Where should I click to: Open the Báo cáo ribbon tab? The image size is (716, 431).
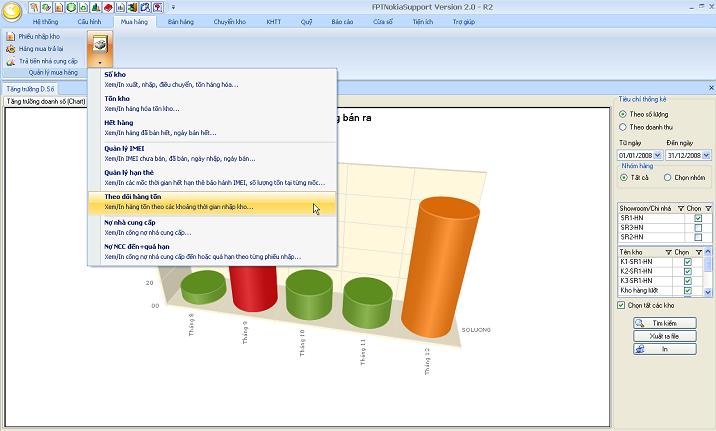tap(342, 21)
